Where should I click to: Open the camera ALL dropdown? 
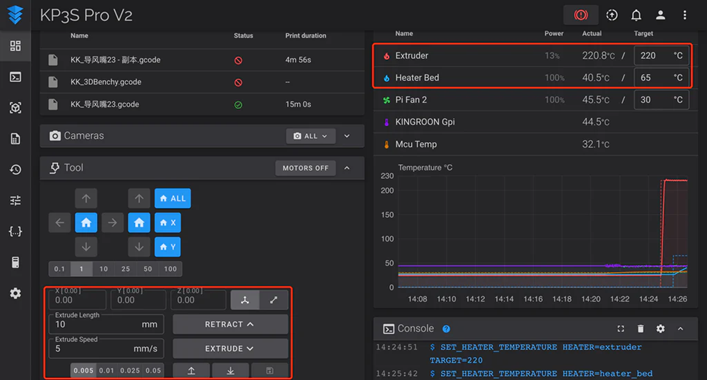[310, 136]
